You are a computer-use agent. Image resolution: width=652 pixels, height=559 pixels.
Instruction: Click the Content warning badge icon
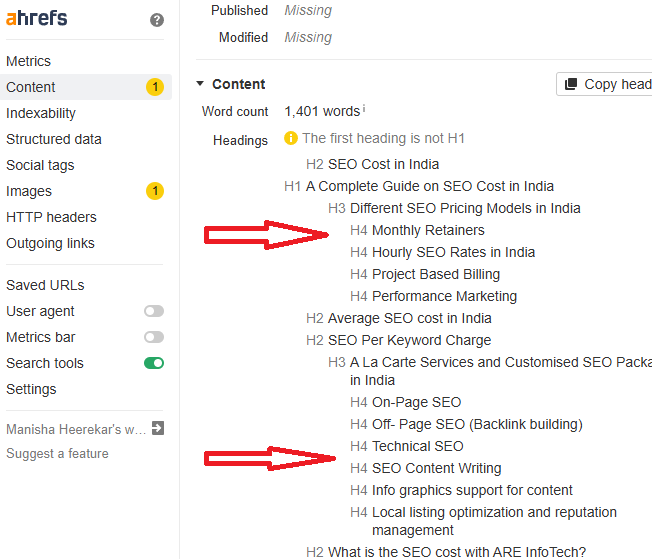pos(154,87)
